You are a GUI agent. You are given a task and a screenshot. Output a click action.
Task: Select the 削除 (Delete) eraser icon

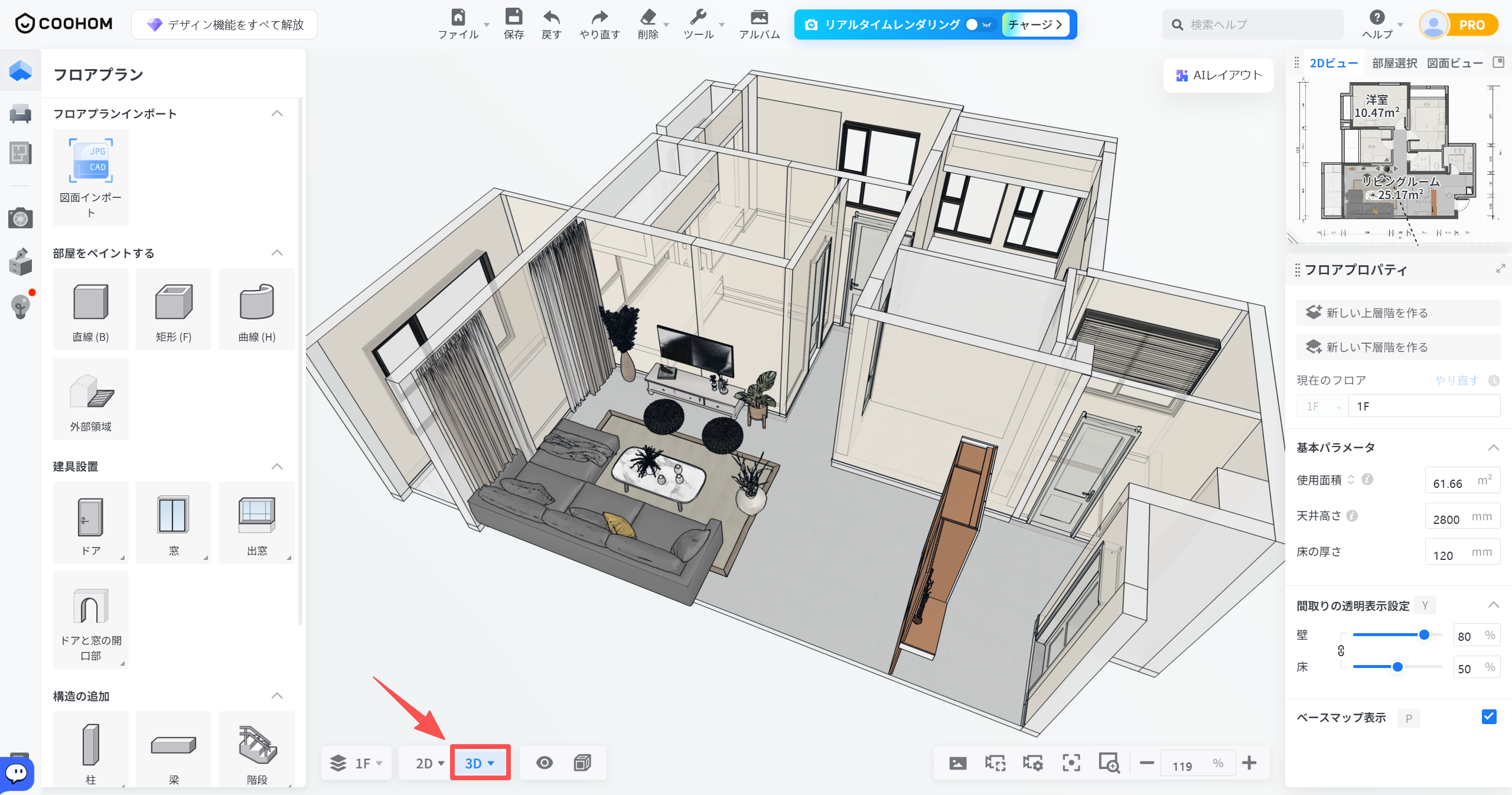pyautogui.click(x=648, y=17)
